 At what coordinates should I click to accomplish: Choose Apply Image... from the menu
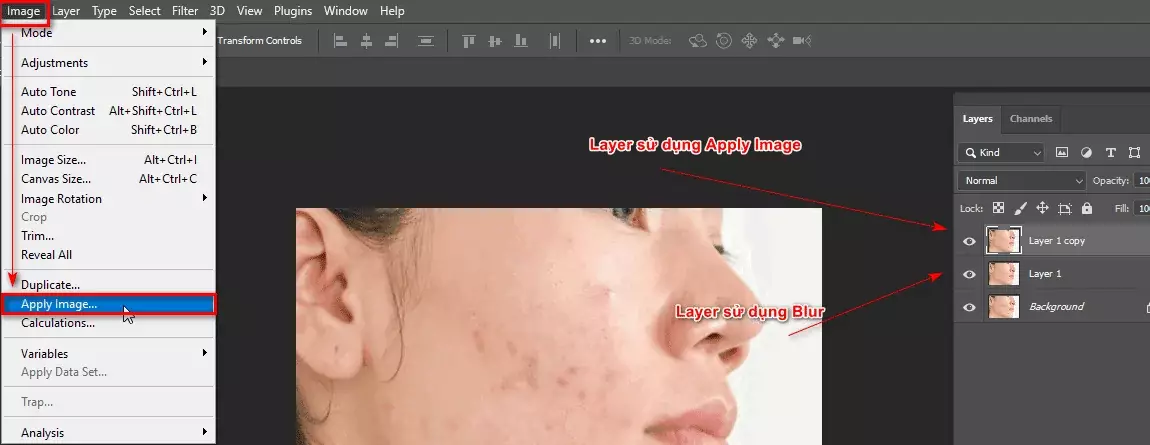[x=109, y=304]
